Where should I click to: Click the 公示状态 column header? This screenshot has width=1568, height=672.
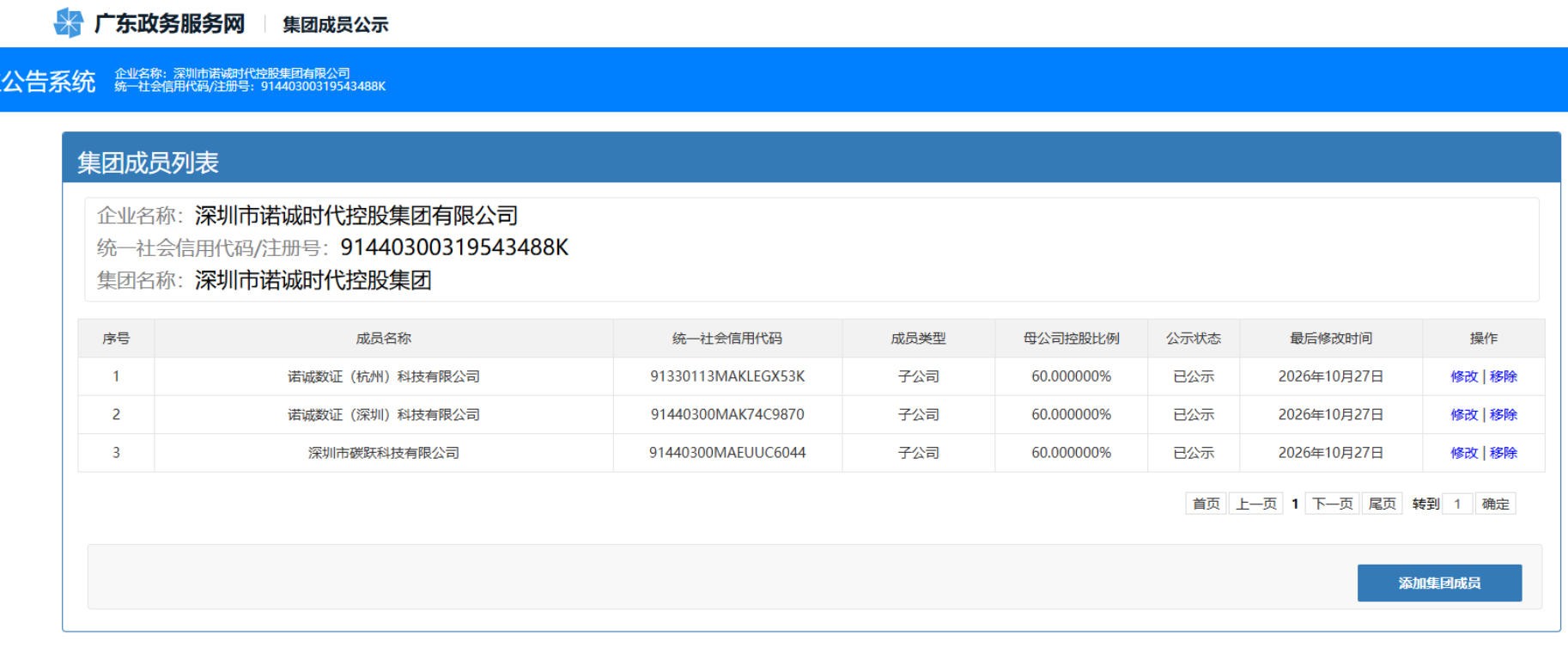click(1194, 339)
